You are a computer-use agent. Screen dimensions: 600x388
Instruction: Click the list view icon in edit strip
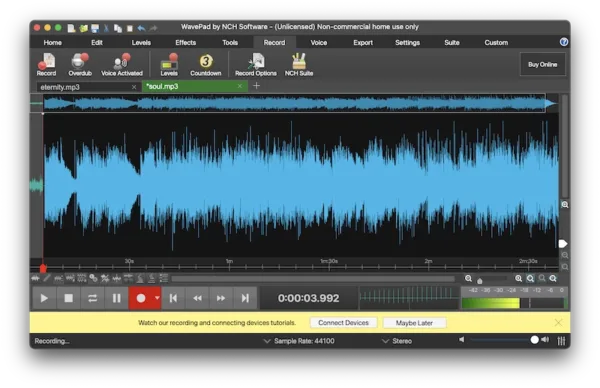point(164,278)
